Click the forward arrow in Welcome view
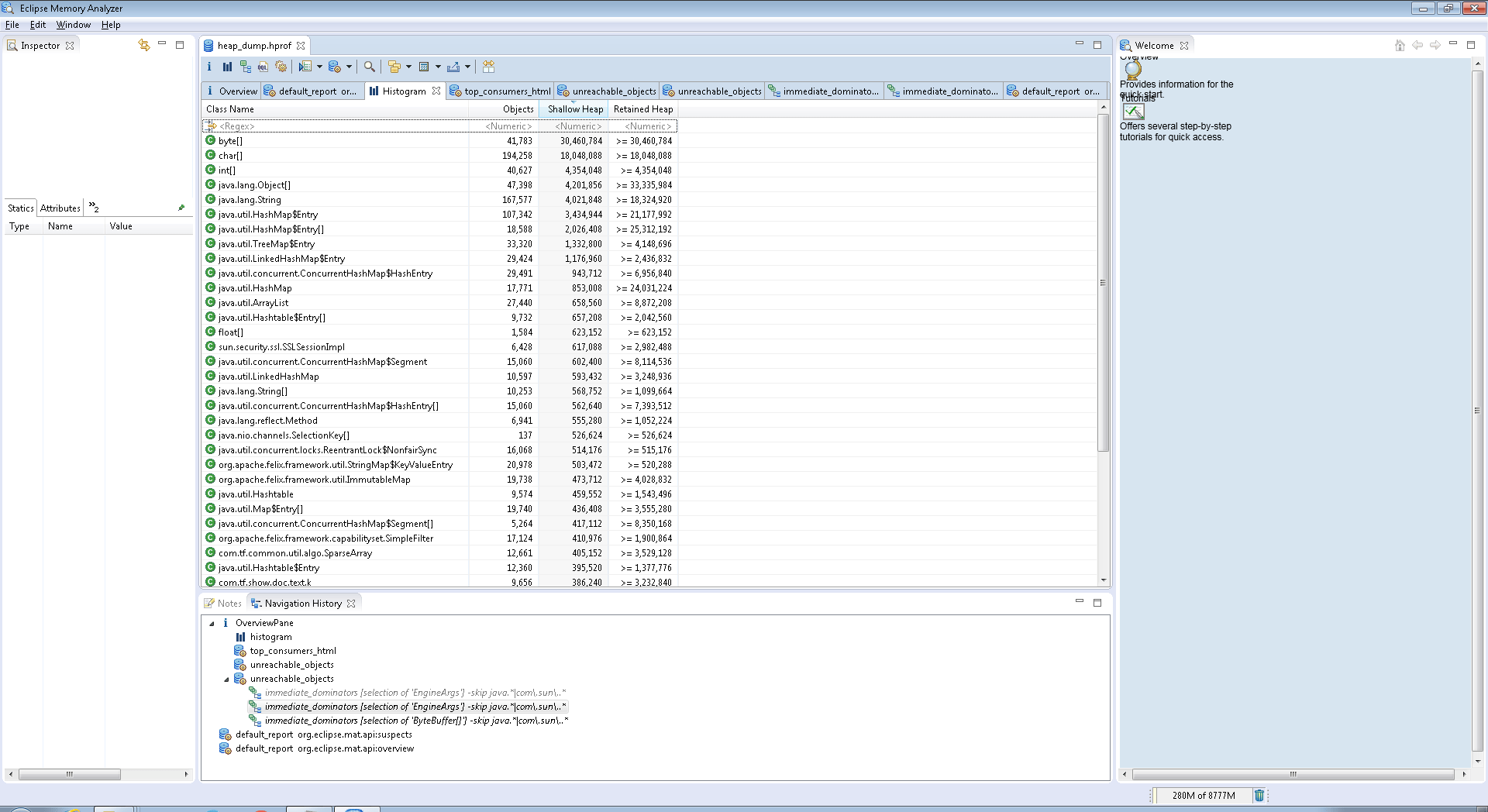Screen dimensions: 1488x812 click(x=1435, y=45)
